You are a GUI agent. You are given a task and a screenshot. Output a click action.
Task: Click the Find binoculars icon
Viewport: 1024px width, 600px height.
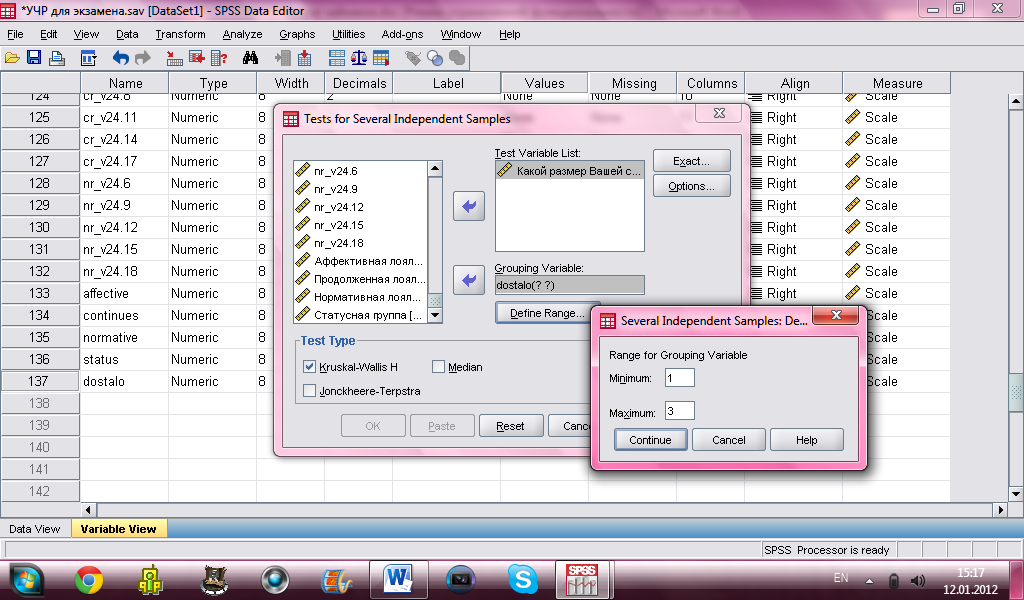tap(250, 58)
